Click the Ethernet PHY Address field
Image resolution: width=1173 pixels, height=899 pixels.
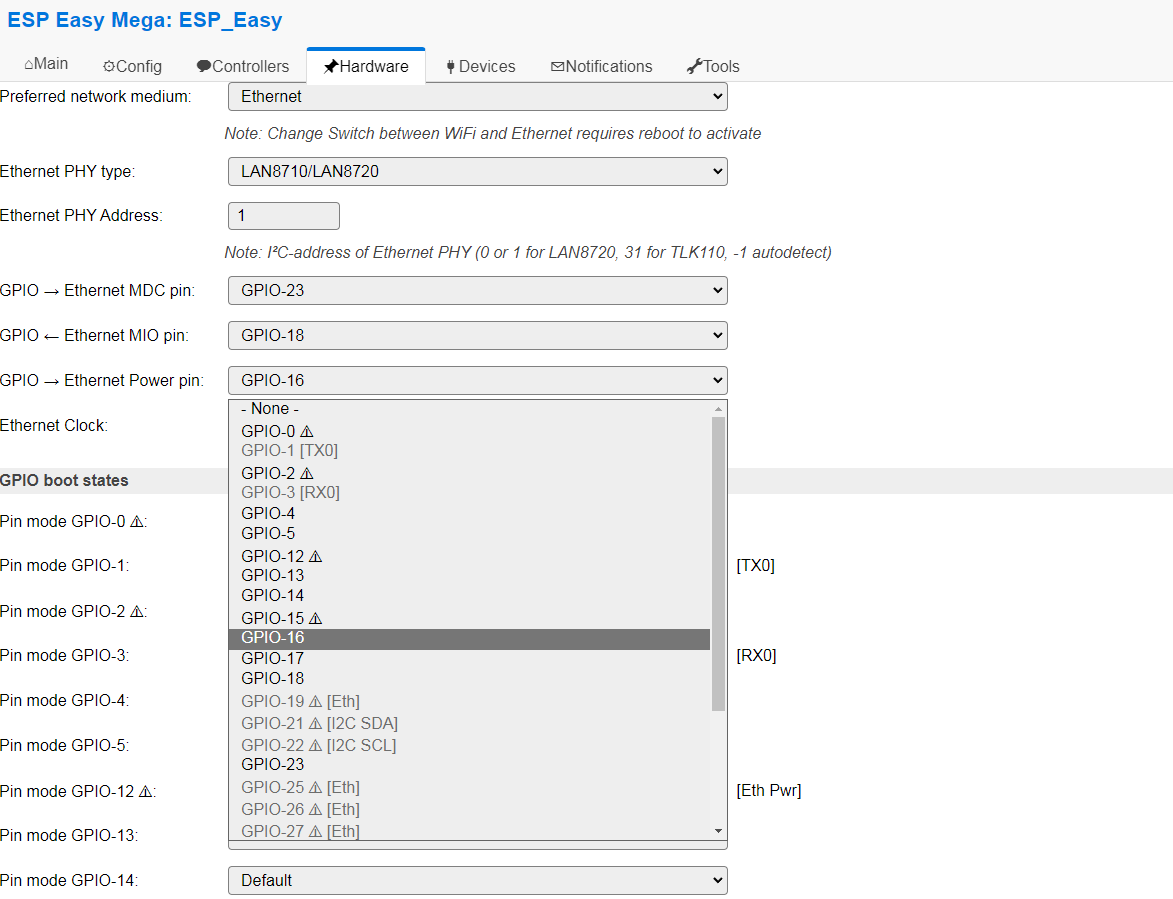pos(284,216)
